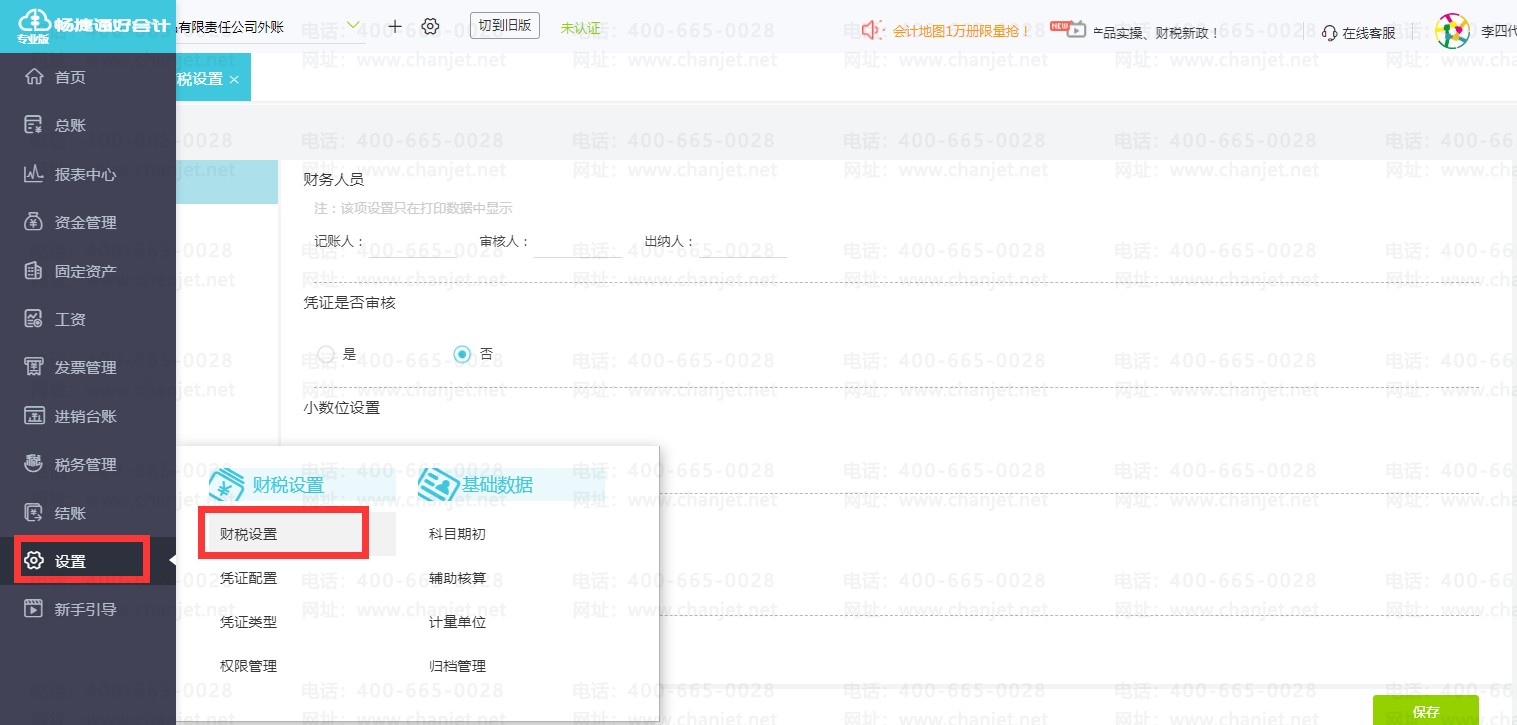Open 归档管理 menu entry
This screenshot has height=725, width=1517.
[x=457, y=666]
